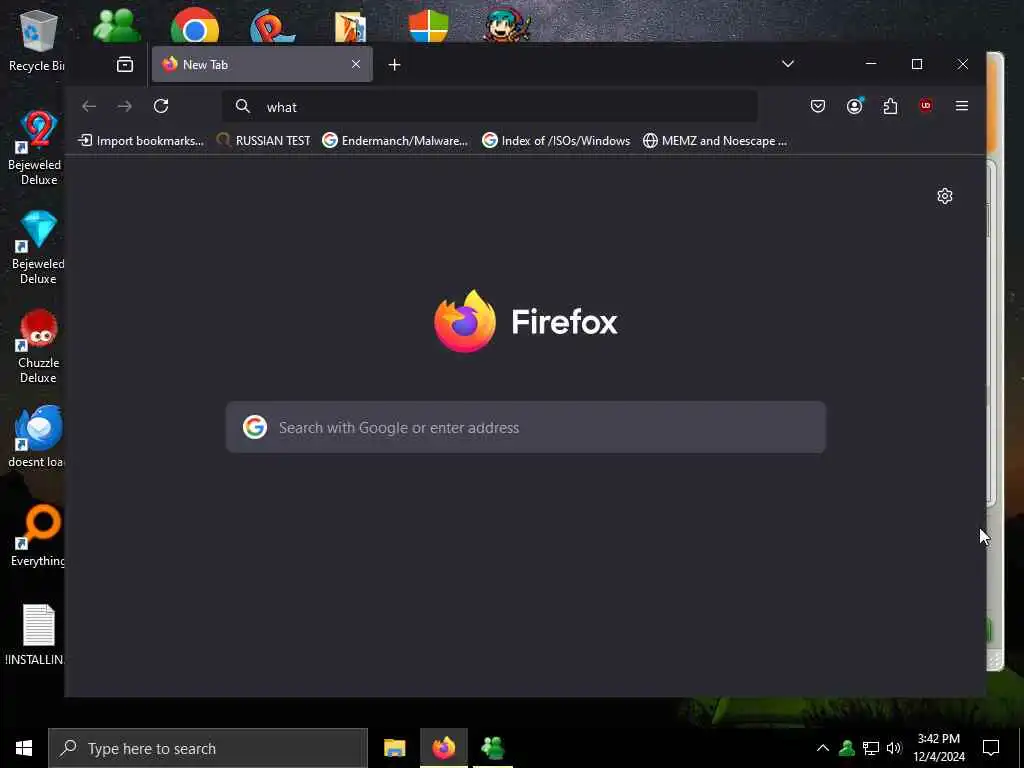Open the Firefox application hamburger menu
Viewport: 1024px width, 768px height.
click(961, 106)
